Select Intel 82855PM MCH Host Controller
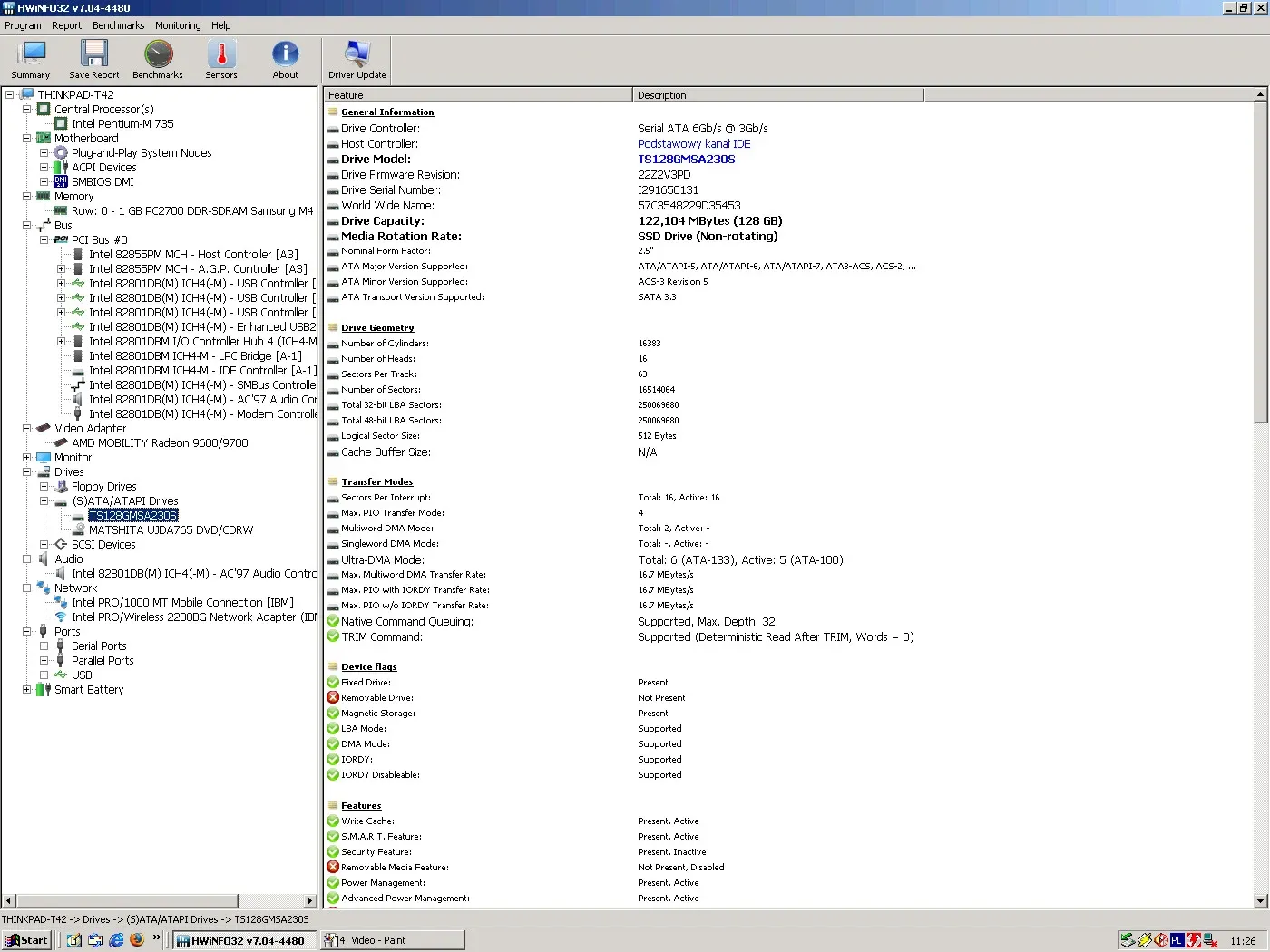 [193, 255]
